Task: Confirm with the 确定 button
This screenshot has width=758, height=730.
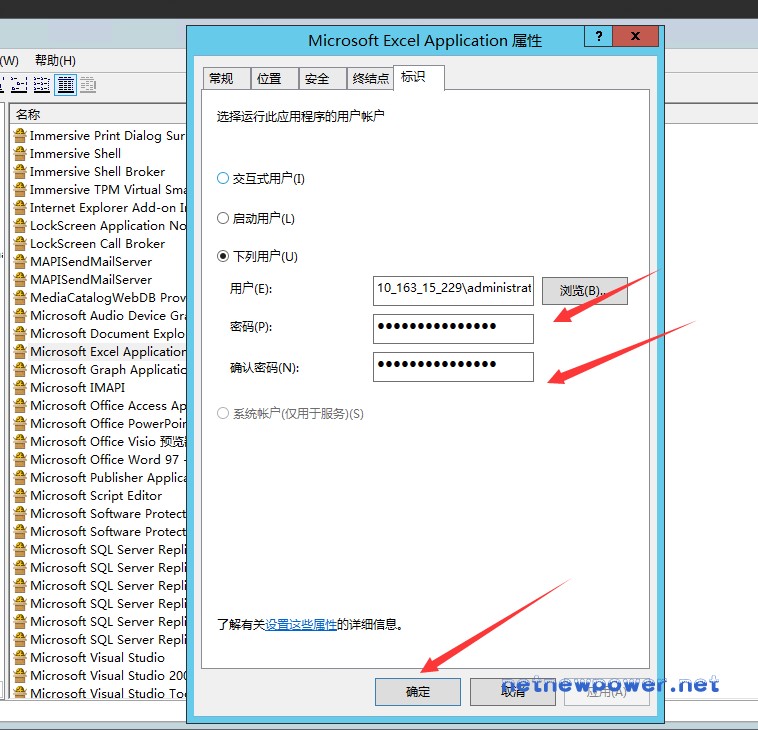Action: 418,692
